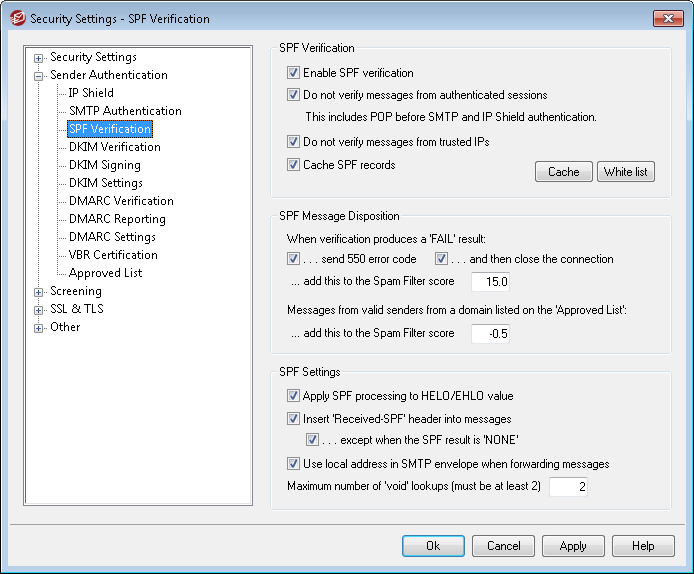Click the maximum void lookups field
This screenshot has width=694, height=574.
click(x=568, y=487)
